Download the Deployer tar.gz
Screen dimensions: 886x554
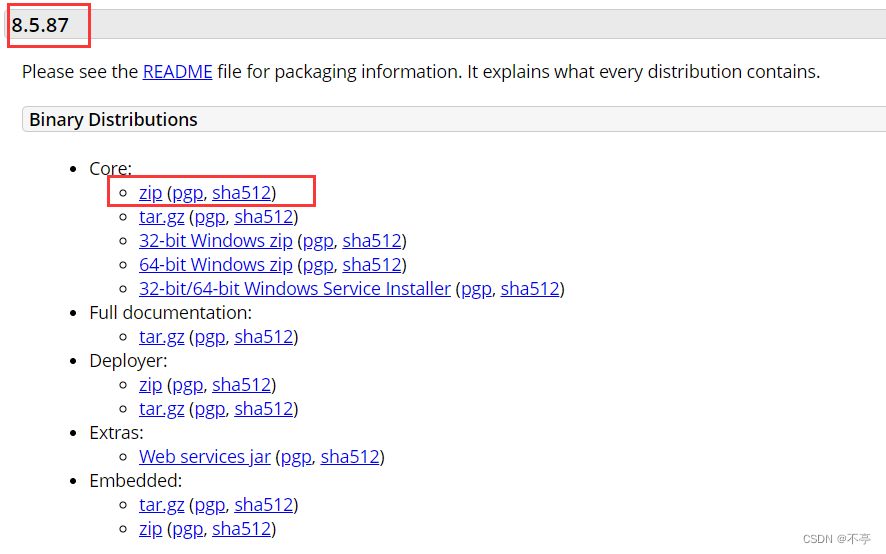click(162, 409)
